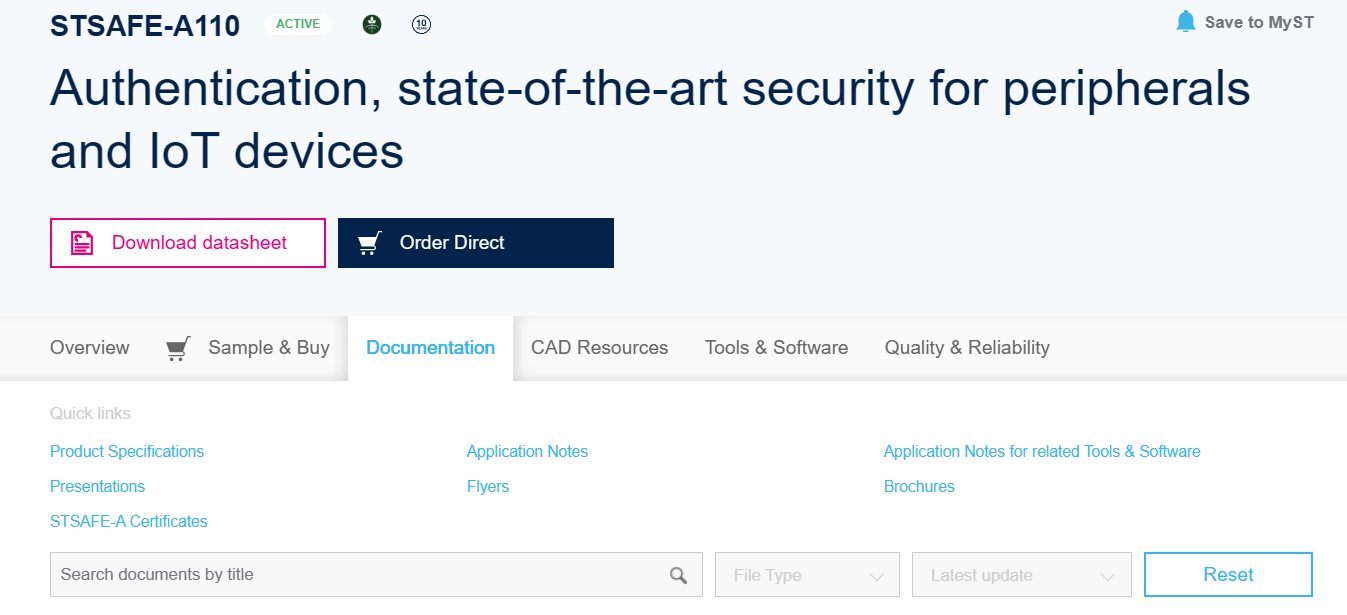Viewport: 1347px width, 615px height.
Task: Click the Download datasheet button
Action: [x=188, y=242]
